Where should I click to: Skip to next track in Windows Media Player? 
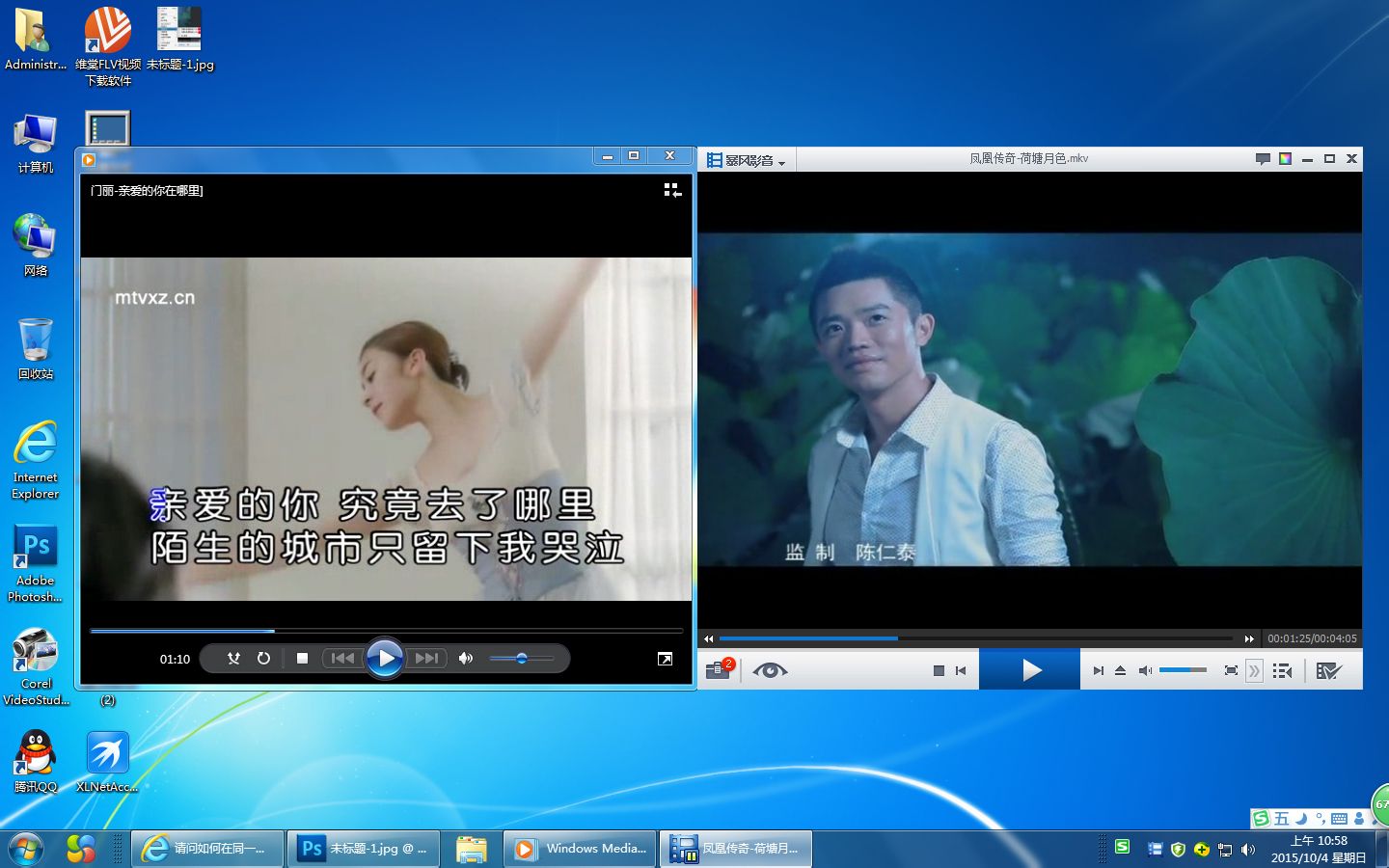[x=426, y=659]
